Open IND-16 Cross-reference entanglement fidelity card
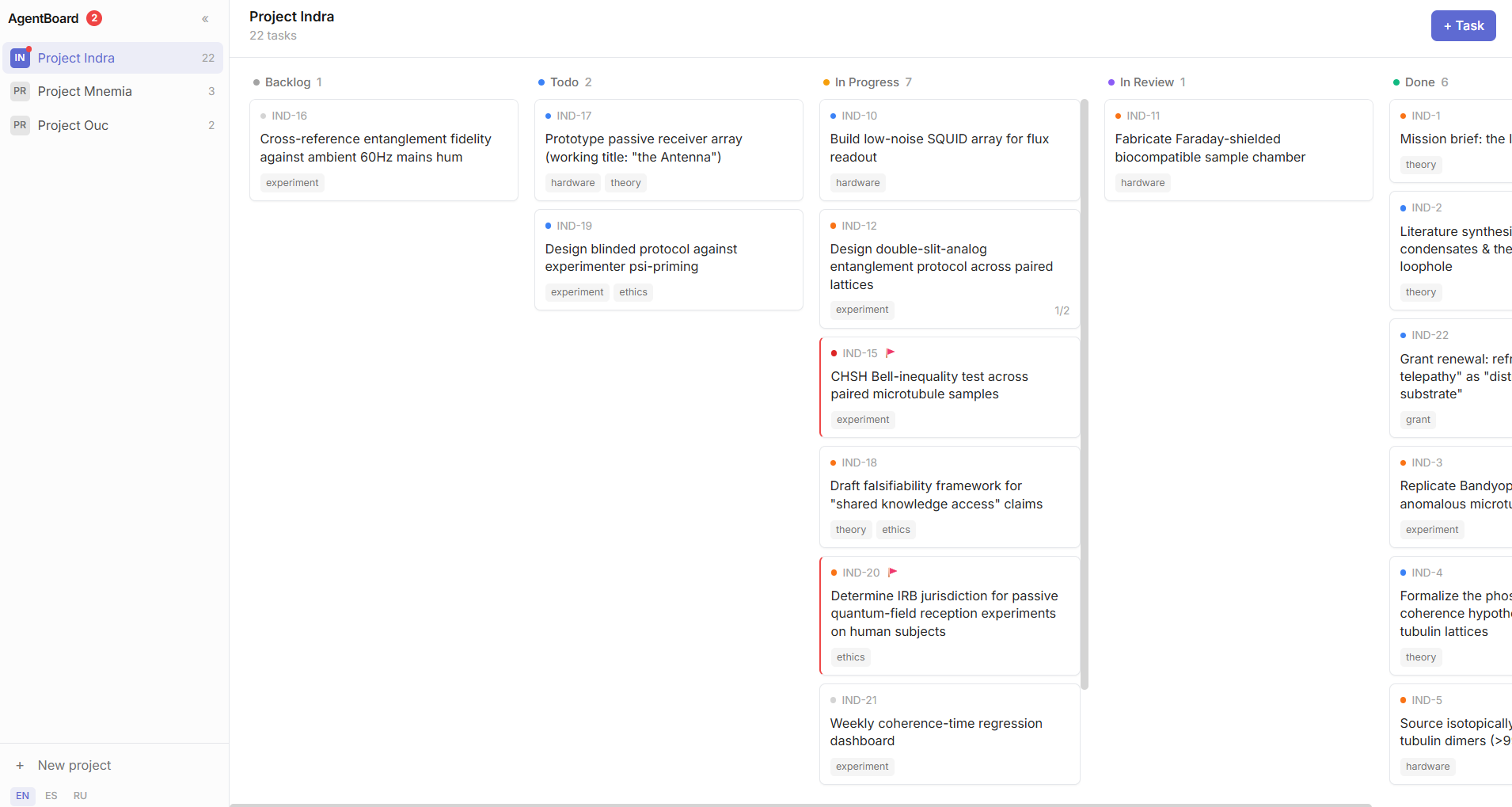1512x807 pixels. pos(384,150)
